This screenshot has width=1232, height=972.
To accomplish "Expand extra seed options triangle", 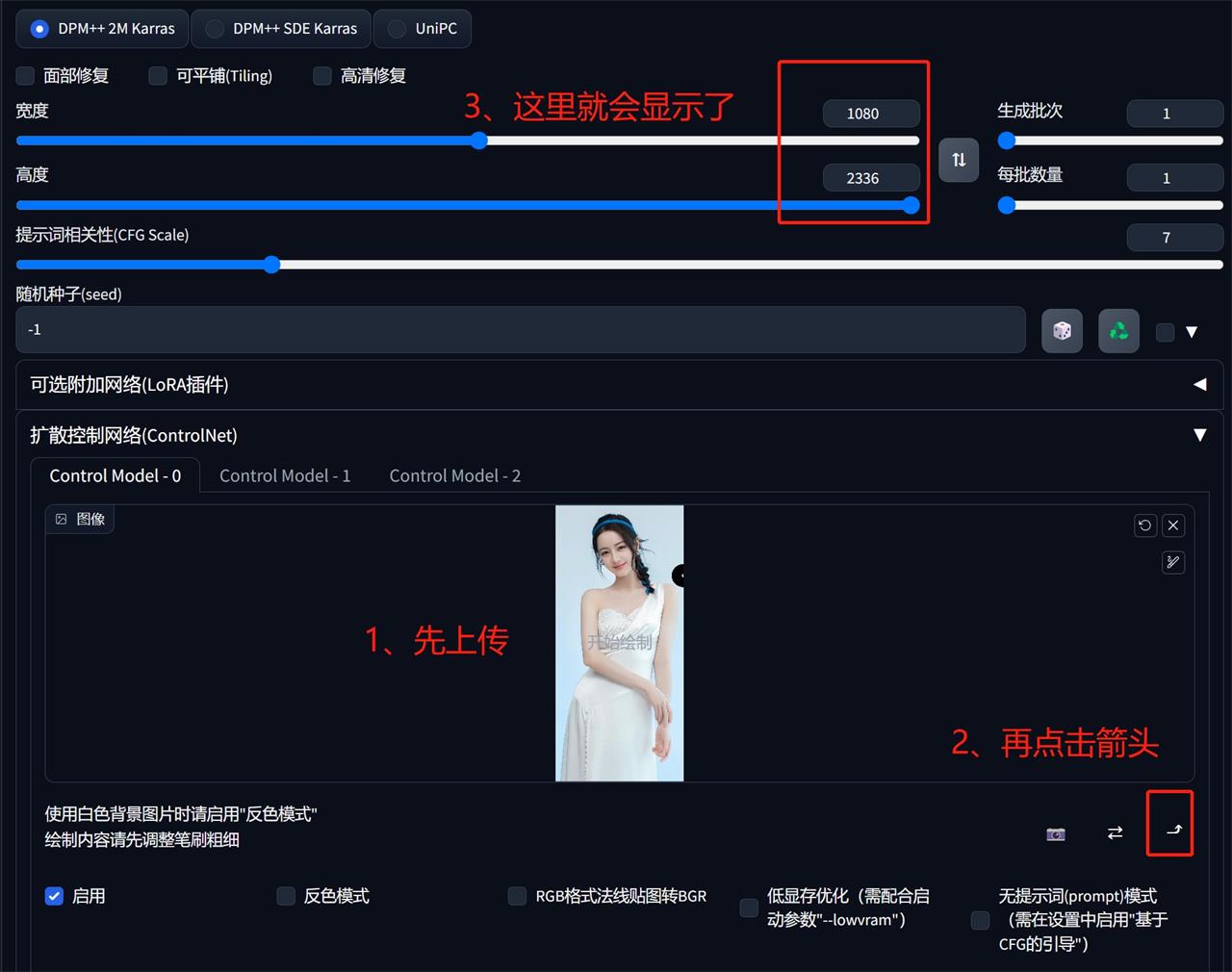I will [1192, 332].
